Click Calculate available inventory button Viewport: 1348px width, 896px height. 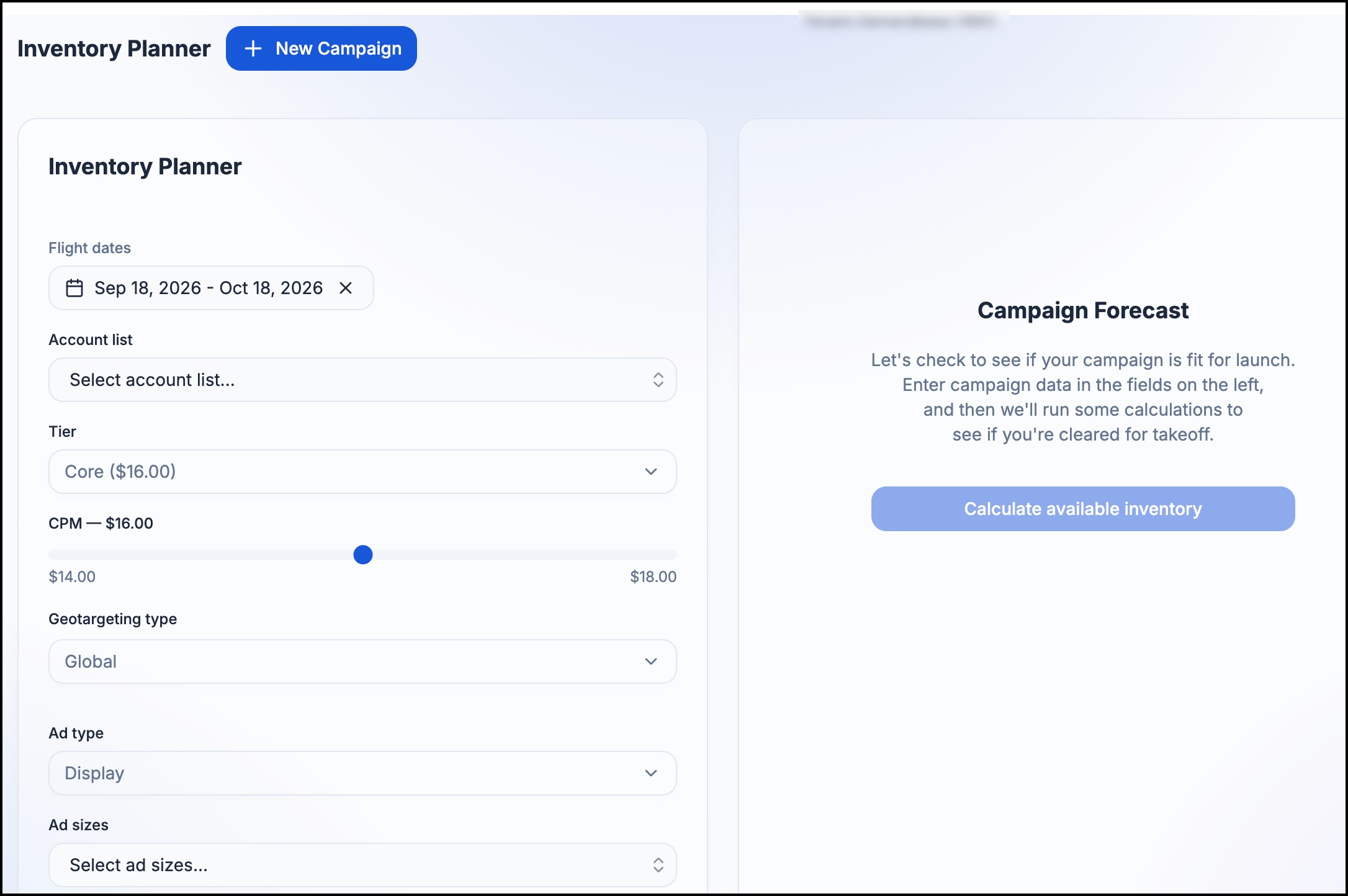click(x=1083, y=509)
